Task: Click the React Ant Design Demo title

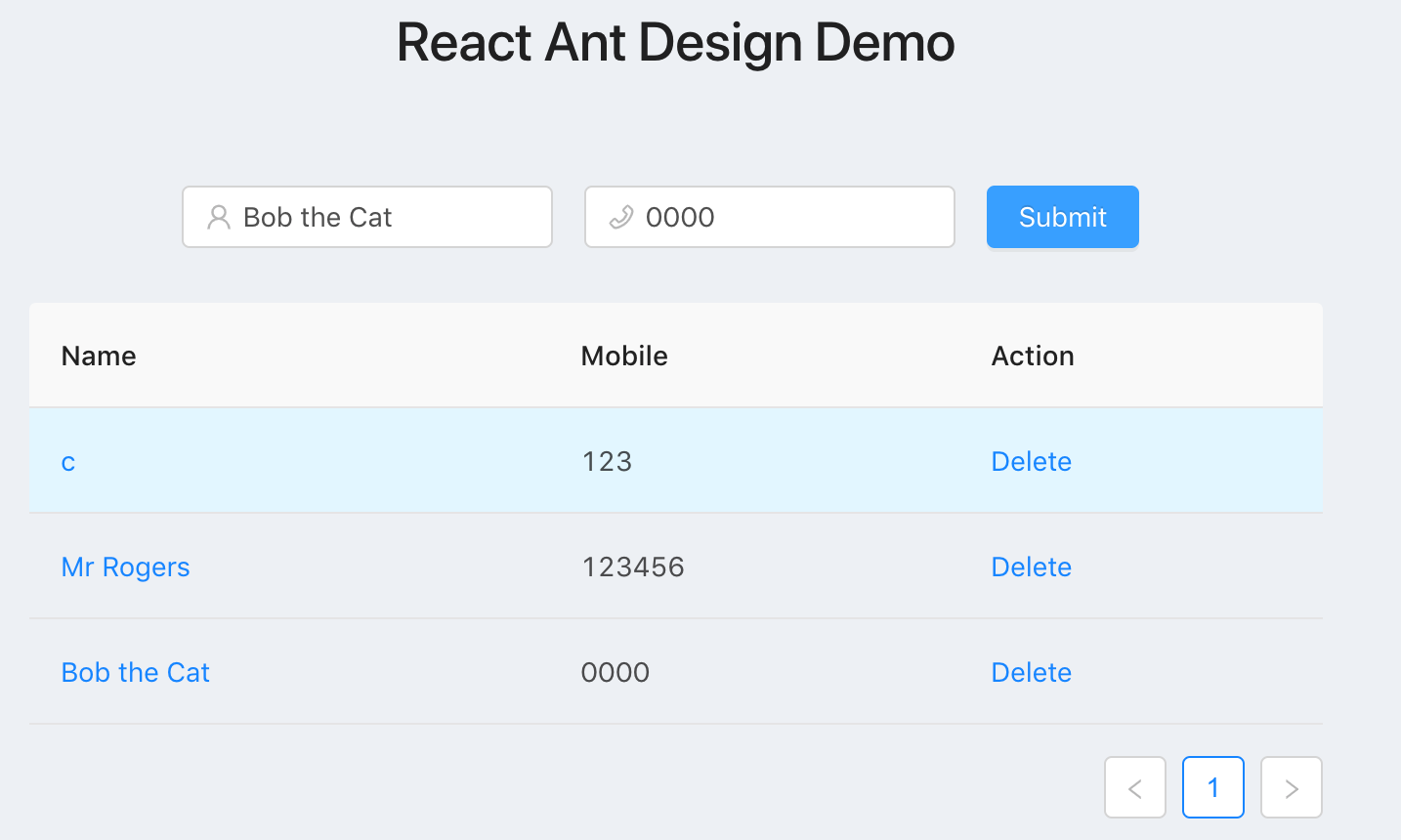Action: 675,42
